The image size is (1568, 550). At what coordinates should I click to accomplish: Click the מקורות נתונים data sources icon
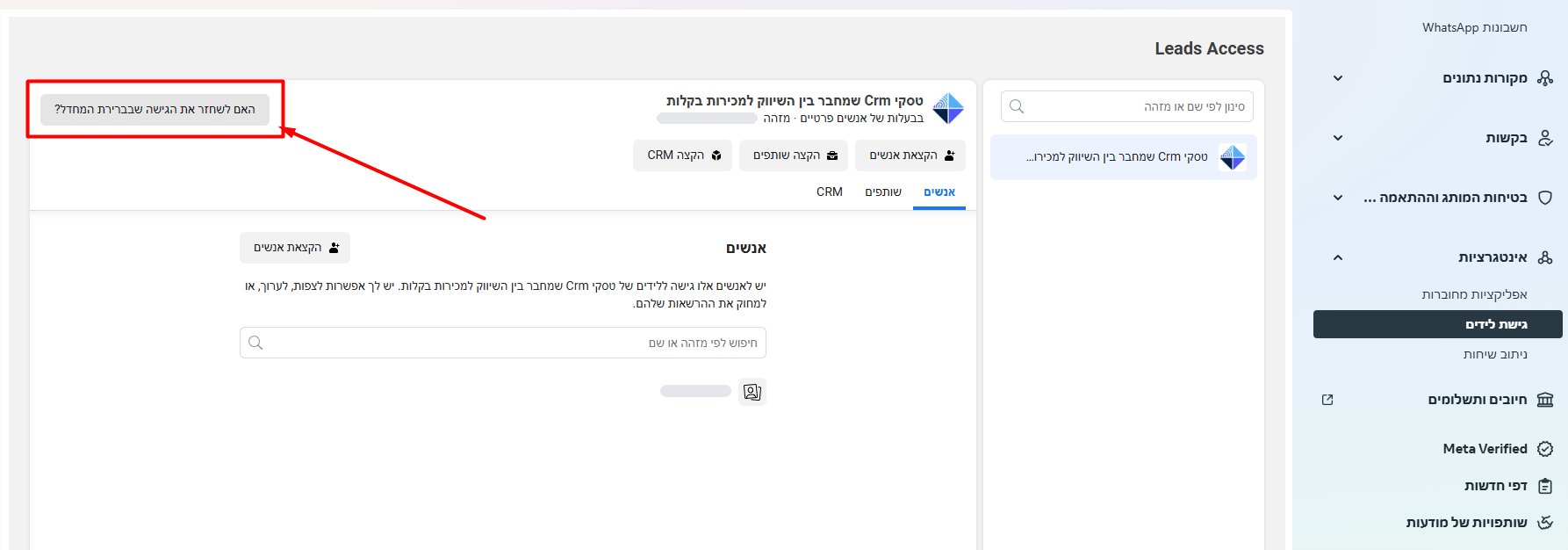point(1545,78)
